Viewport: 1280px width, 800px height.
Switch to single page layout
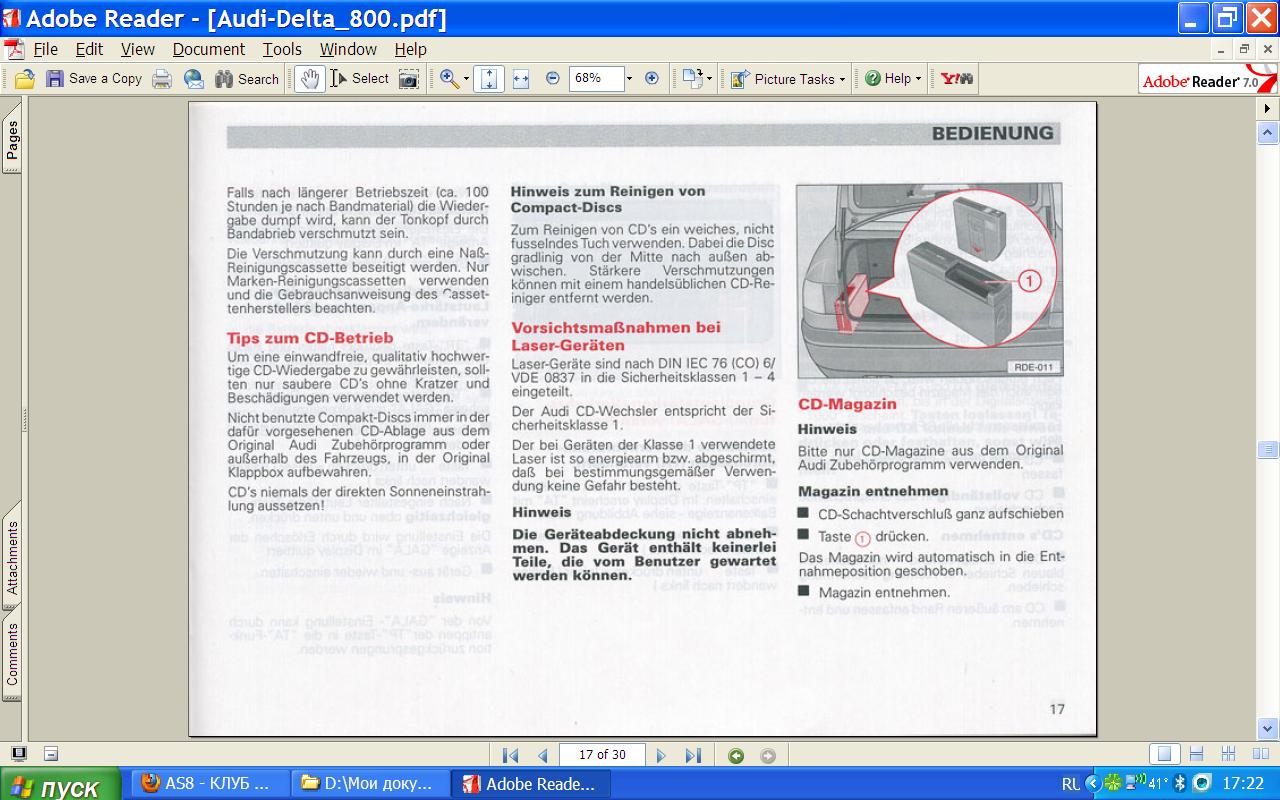click(x=1163, y=755)
